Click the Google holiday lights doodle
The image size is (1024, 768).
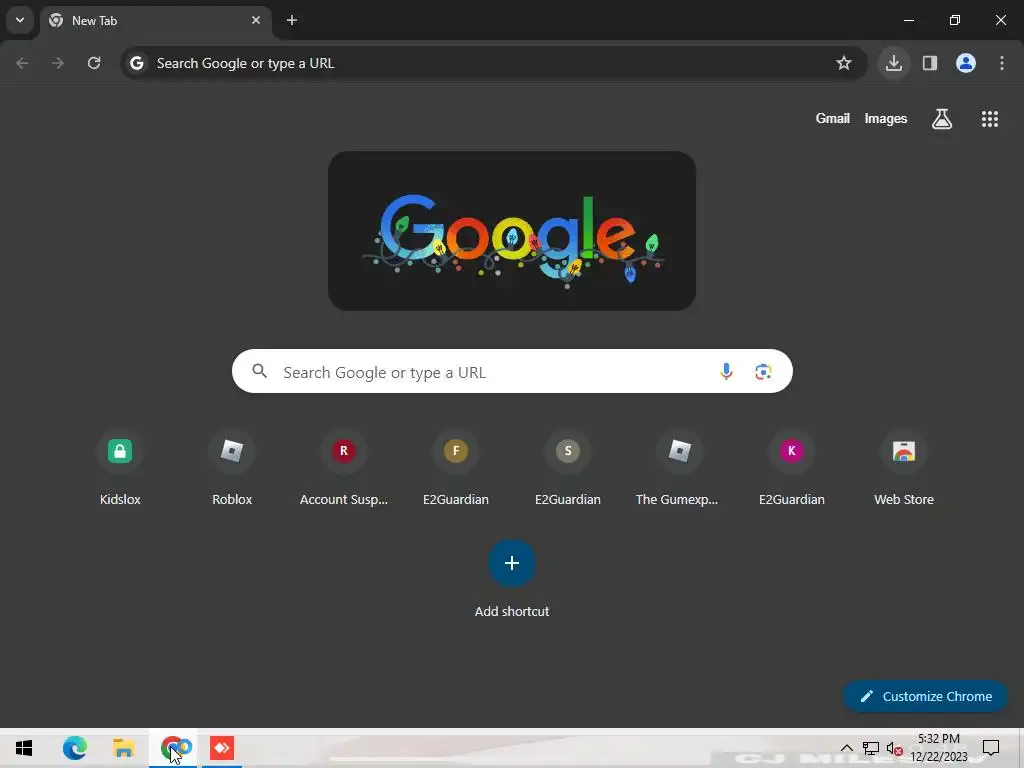click(512, 231)
